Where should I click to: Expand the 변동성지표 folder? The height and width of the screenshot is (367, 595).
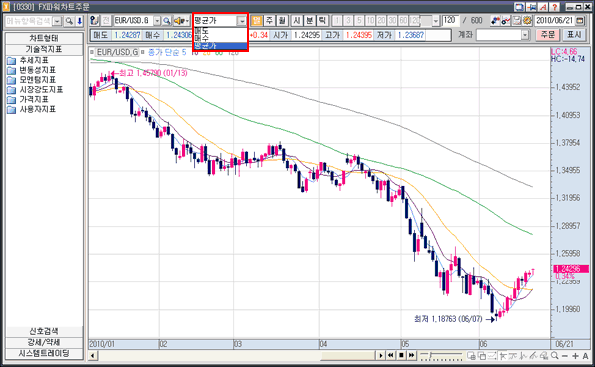32,70
